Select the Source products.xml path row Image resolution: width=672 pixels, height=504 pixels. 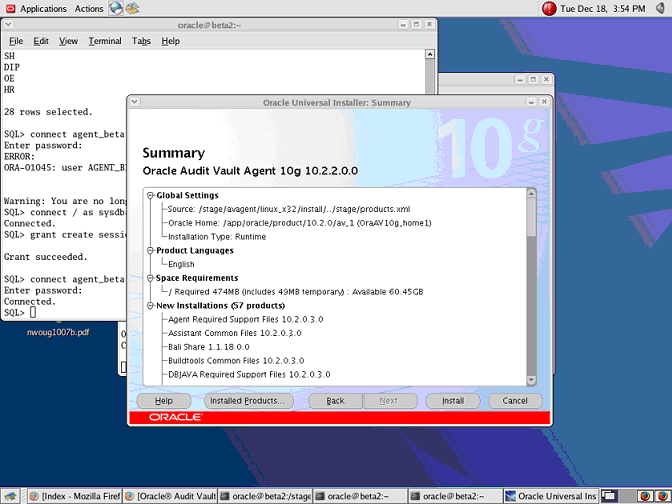pyautogui.click(x=289, y=209)
